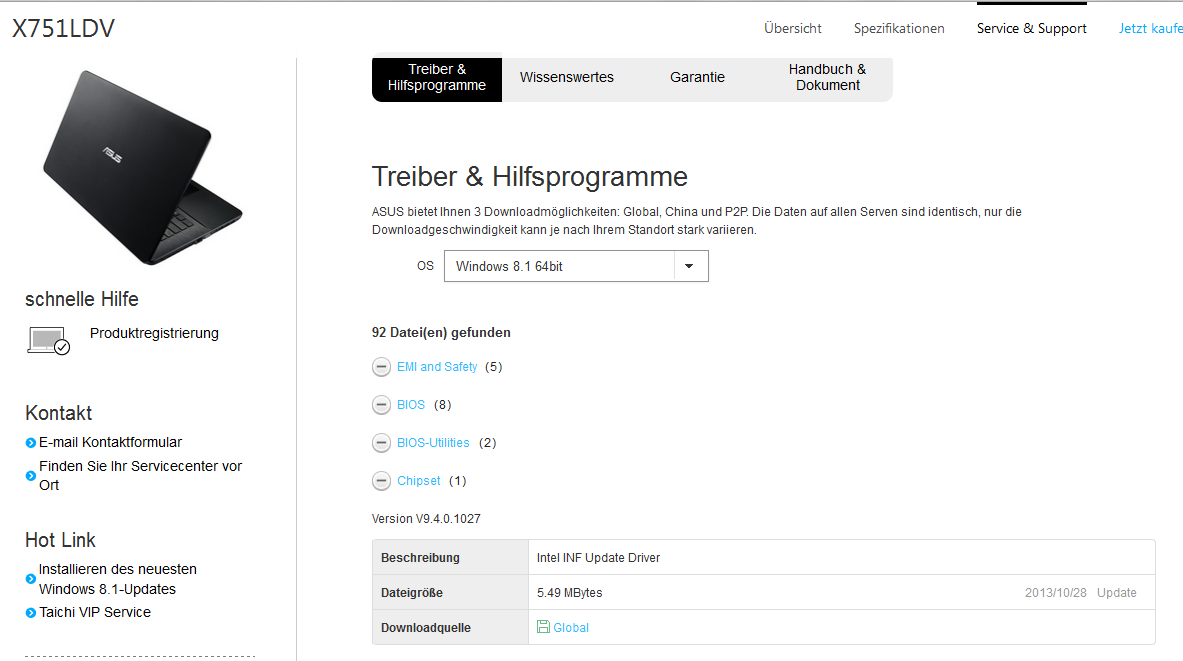Click the 92 Datei(en) gefunden text
The height and width of the screenshot is (661, 1183).
click(441, 333)
